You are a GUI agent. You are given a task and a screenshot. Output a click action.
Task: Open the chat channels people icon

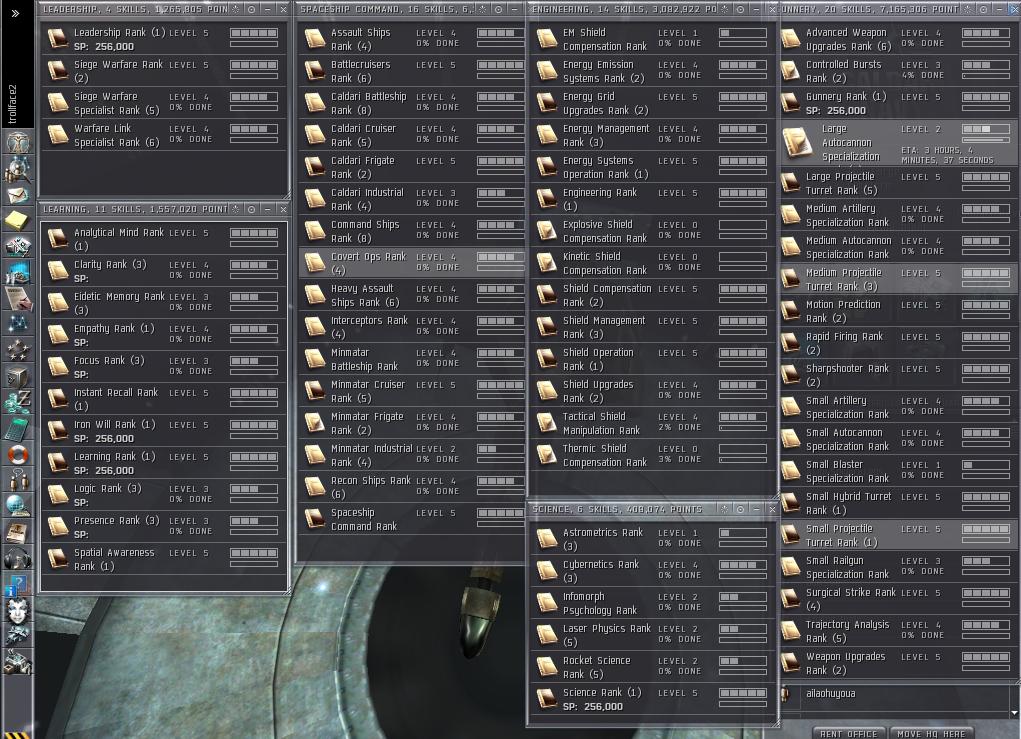18,479
